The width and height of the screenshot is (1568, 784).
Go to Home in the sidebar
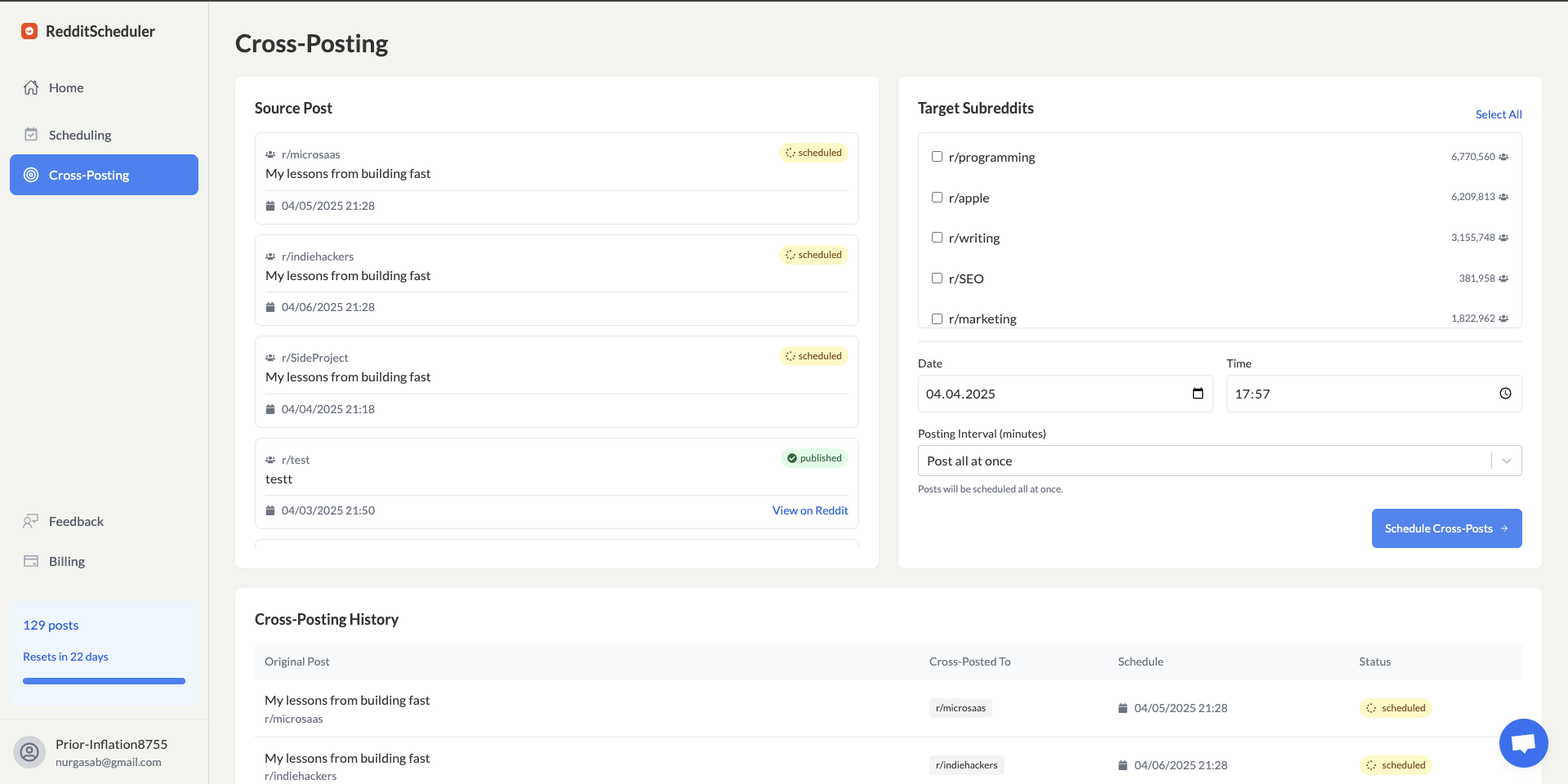[104, 87]
